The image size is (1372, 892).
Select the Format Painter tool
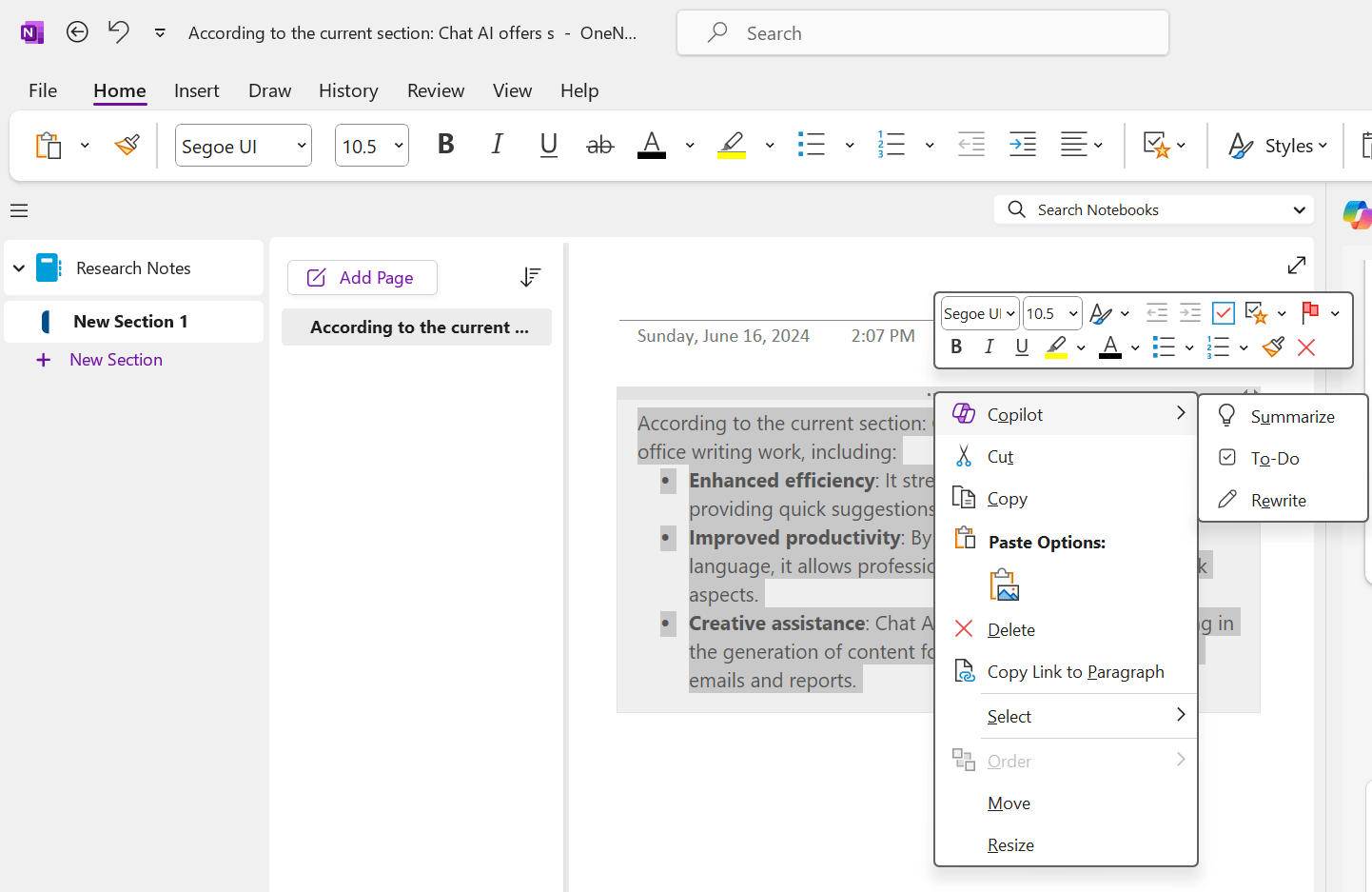[x=127, y=145]
